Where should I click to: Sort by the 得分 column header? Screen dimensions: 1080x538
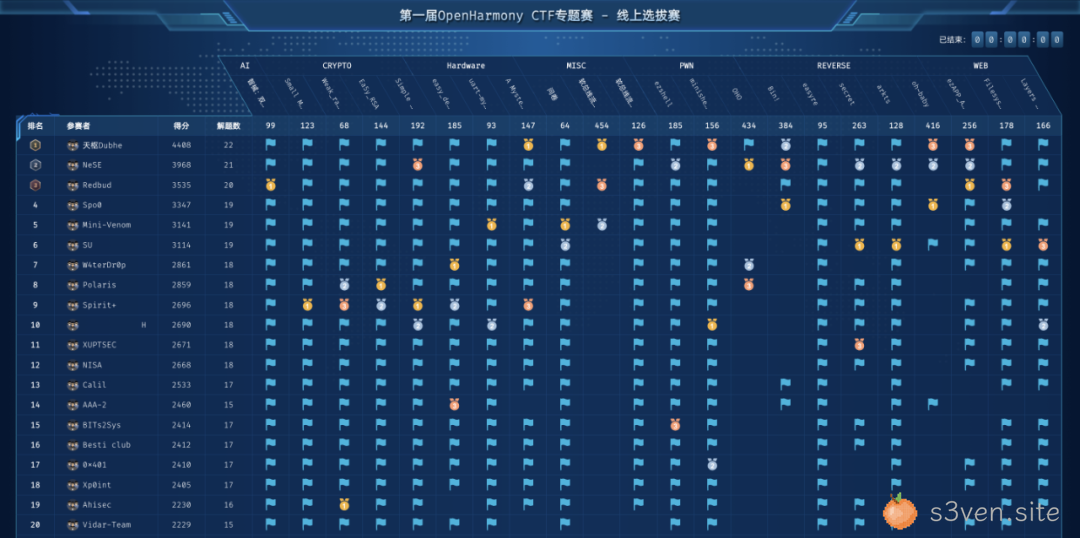click(182, 126)
